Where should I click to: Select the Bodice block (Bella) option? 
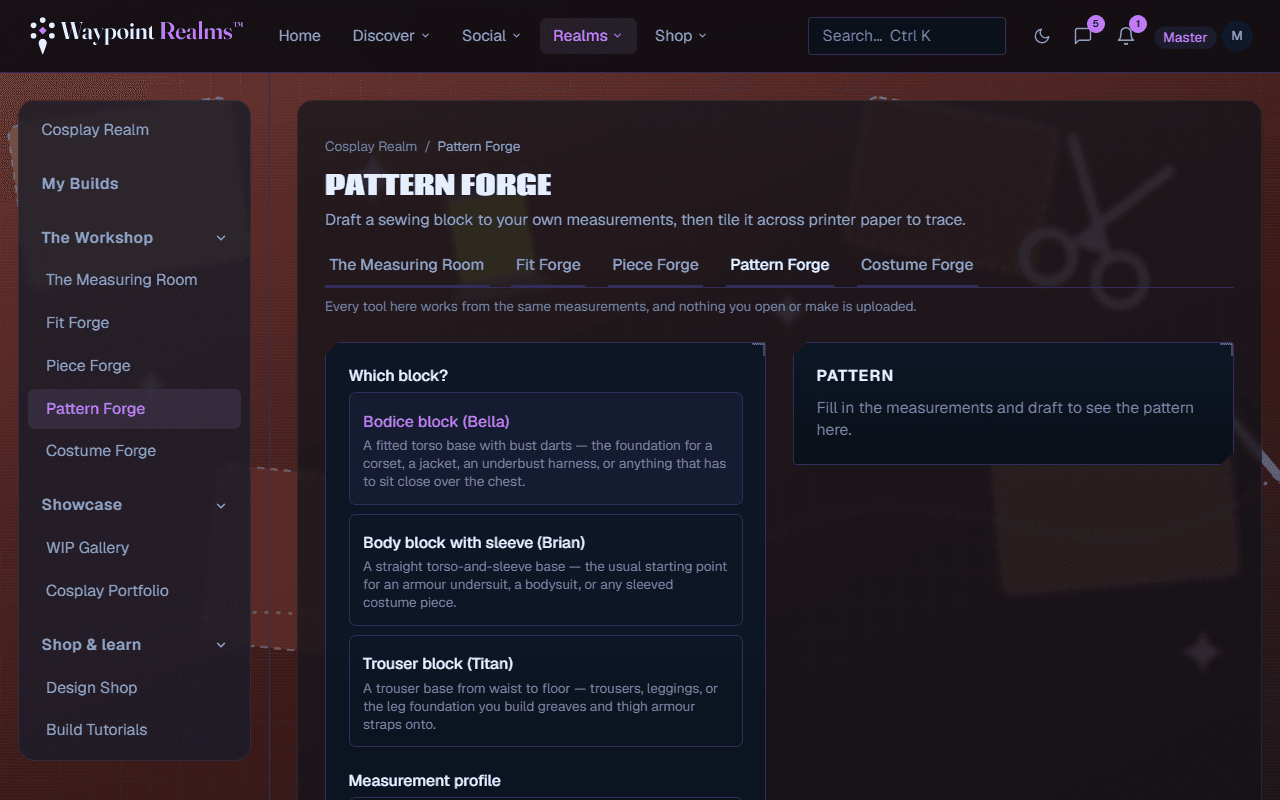(x=546, y=448)
